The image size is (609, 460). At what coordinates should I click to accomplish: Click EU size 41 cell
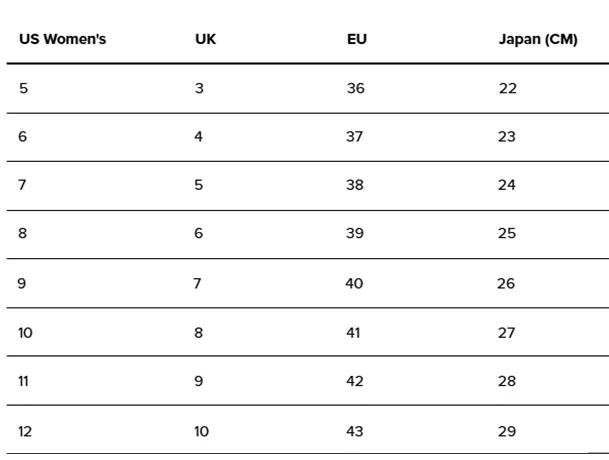(354, 332)
